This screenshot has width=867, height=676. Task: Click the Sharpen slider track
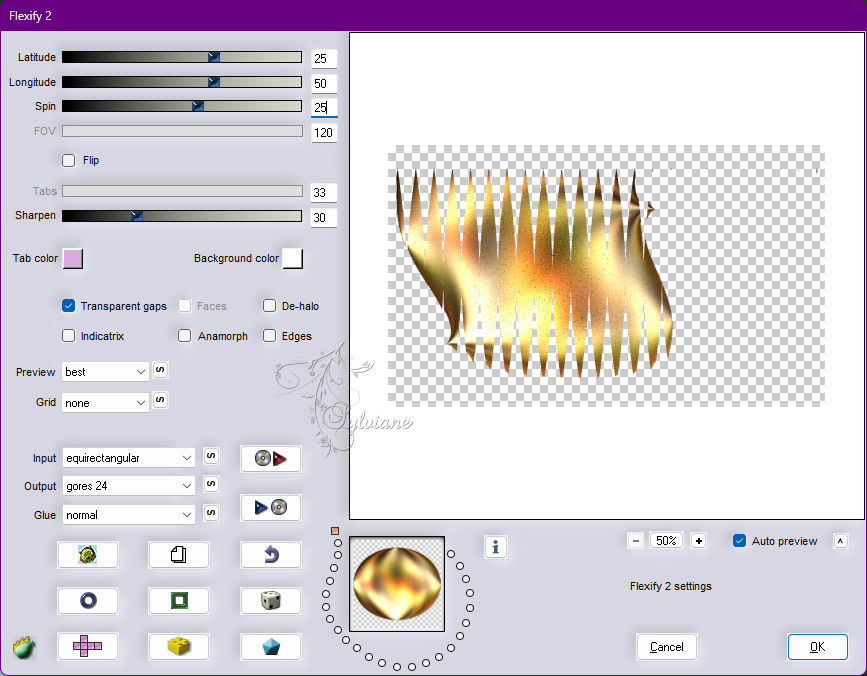[x=182, y=216]
